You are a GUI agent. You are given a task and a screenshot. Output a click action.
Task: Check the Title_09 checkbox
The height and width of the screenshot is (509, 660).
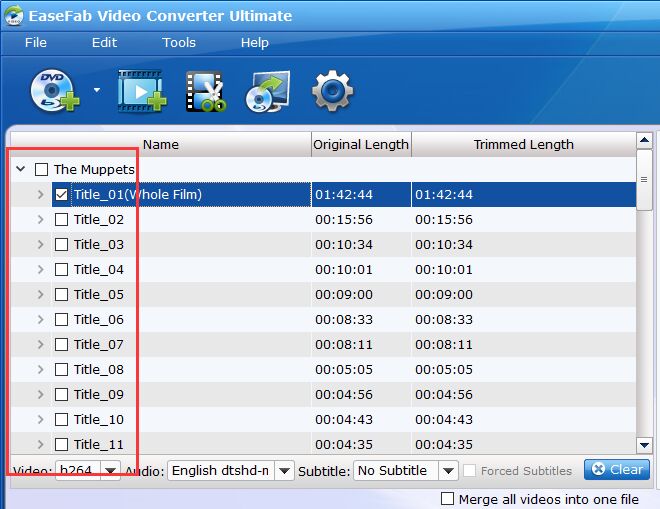point(61,394)
